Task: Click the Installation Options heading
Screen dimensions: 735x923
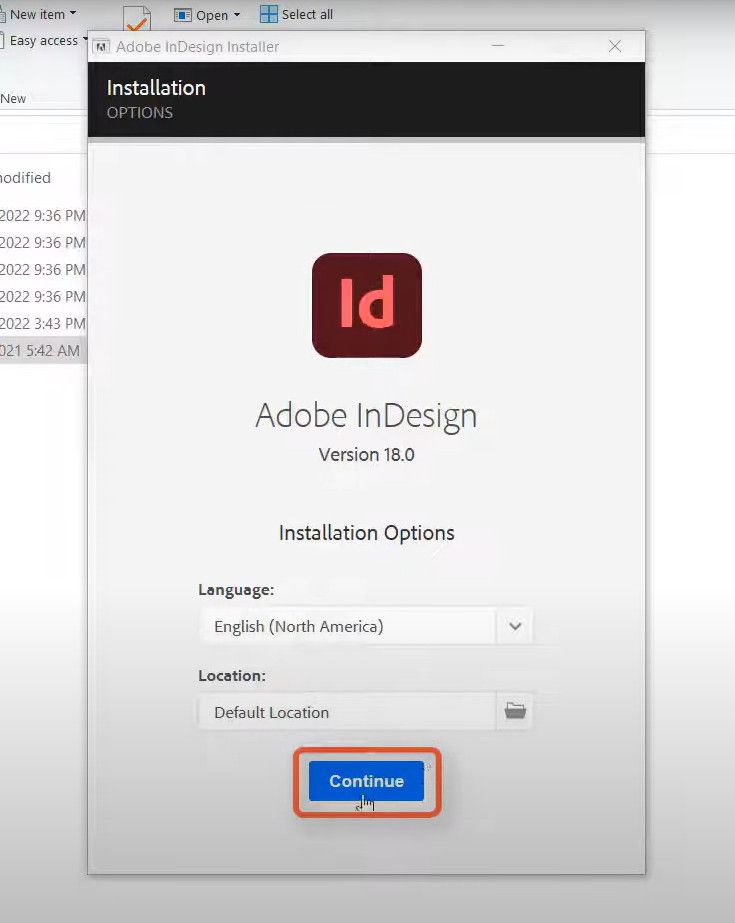Action: point(367,533)
